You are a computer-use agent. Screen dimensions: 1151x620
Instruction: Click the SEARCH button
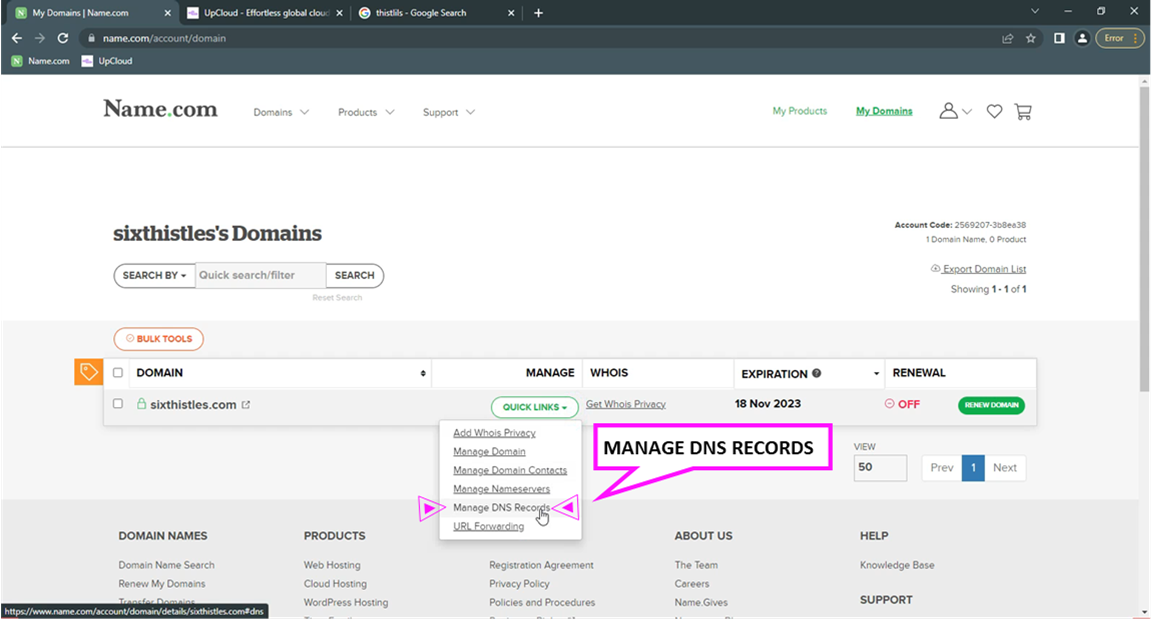tap(355, 275)
